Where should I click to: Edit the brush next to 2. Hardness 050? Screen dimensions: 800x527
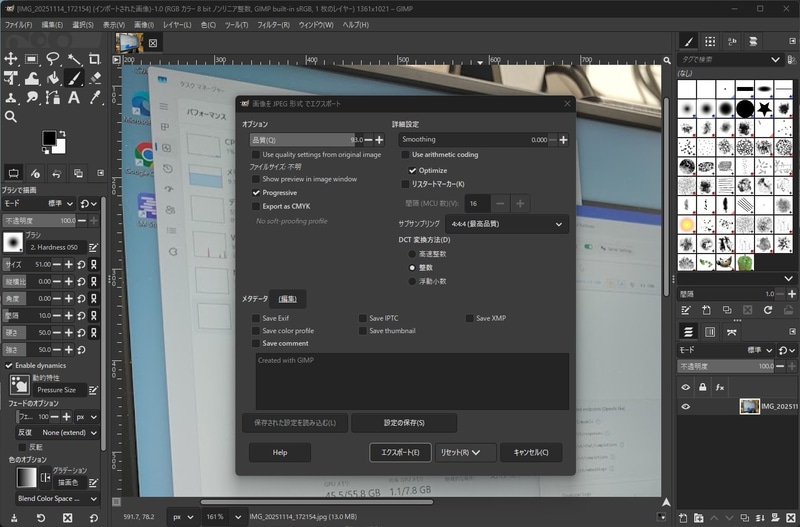tap(93, 247)
